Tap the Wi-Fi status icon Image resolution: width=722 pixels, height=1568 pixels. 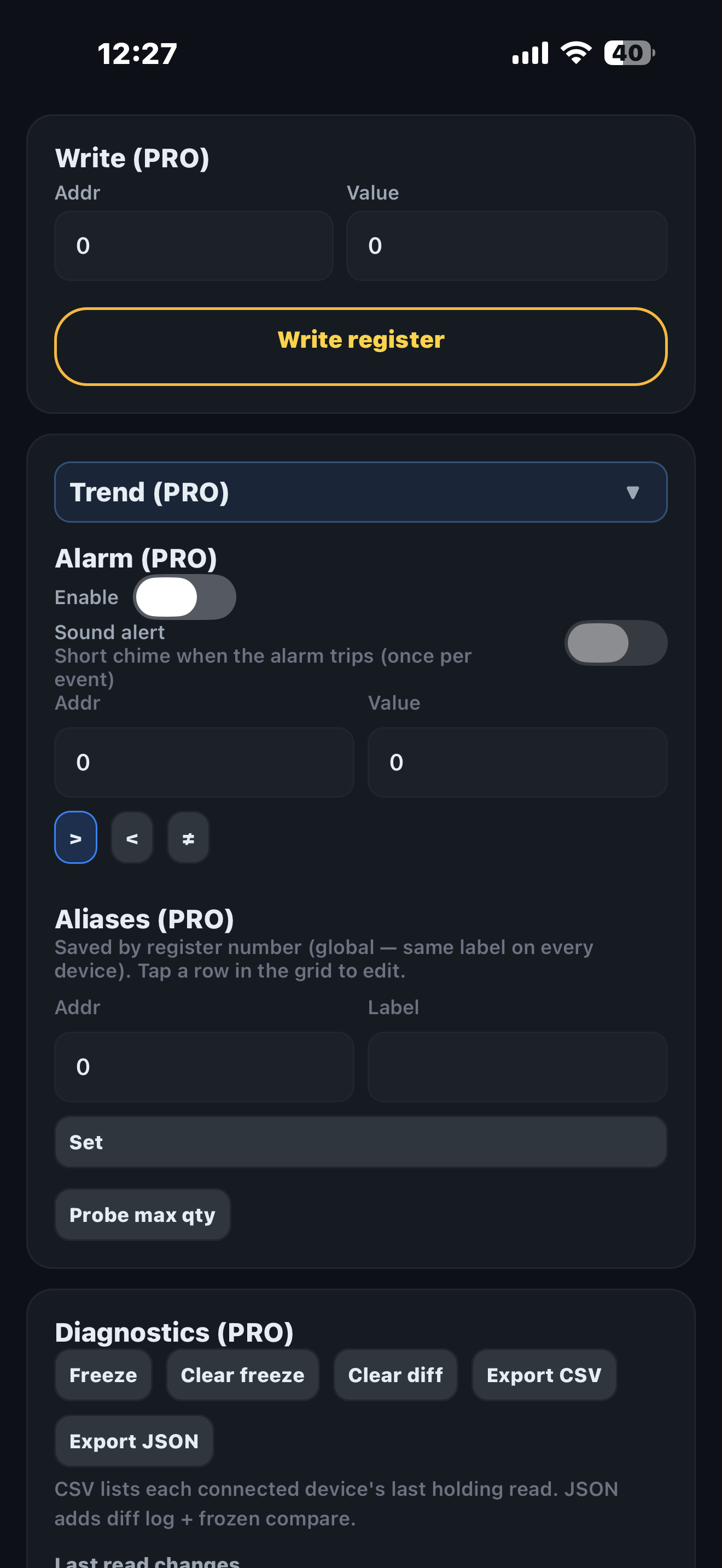point(576,53)
